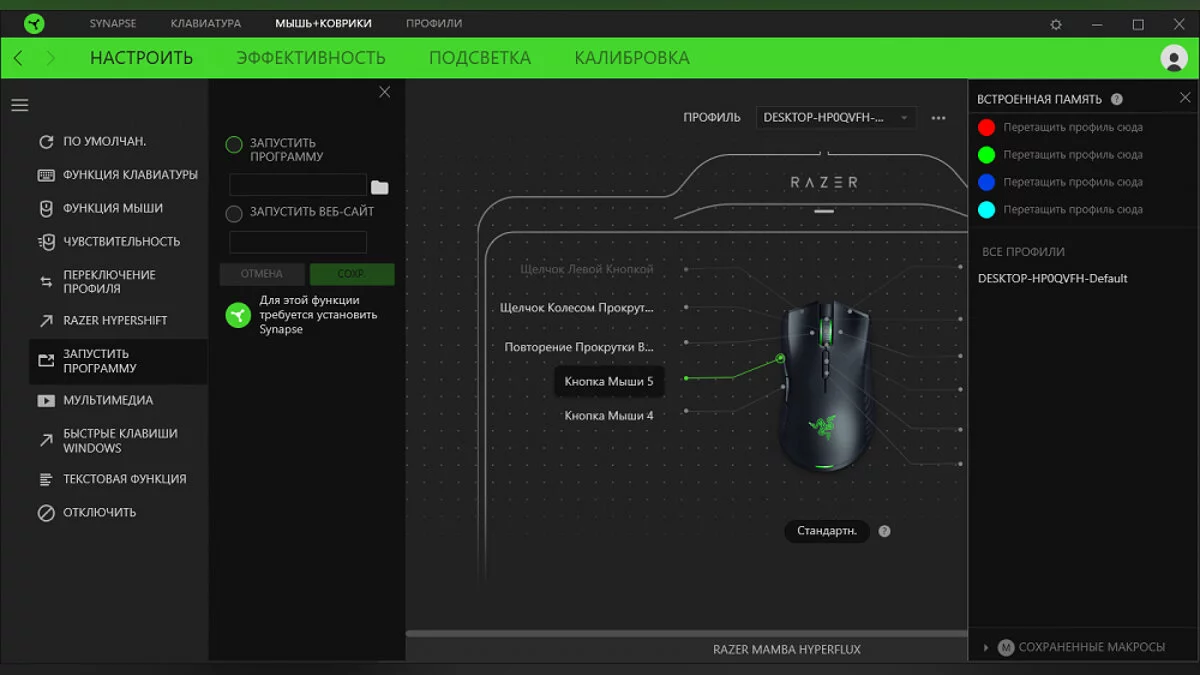Open Synapse settings gear
The width and height of the screenshot is (1200, 675).
(1057, 24)
